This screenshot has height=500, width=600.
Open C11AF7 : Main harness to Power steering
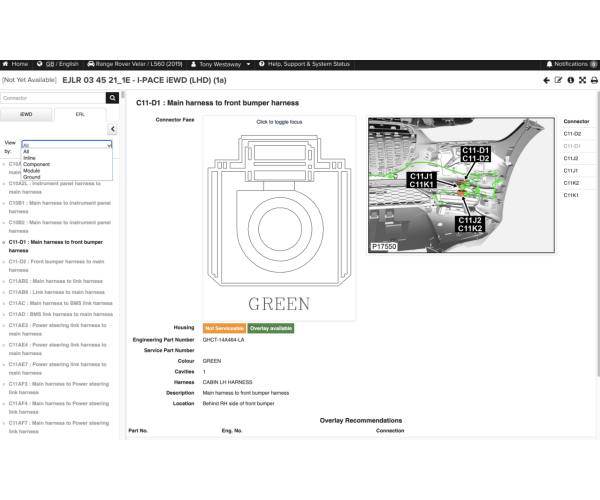coord(59,427)
